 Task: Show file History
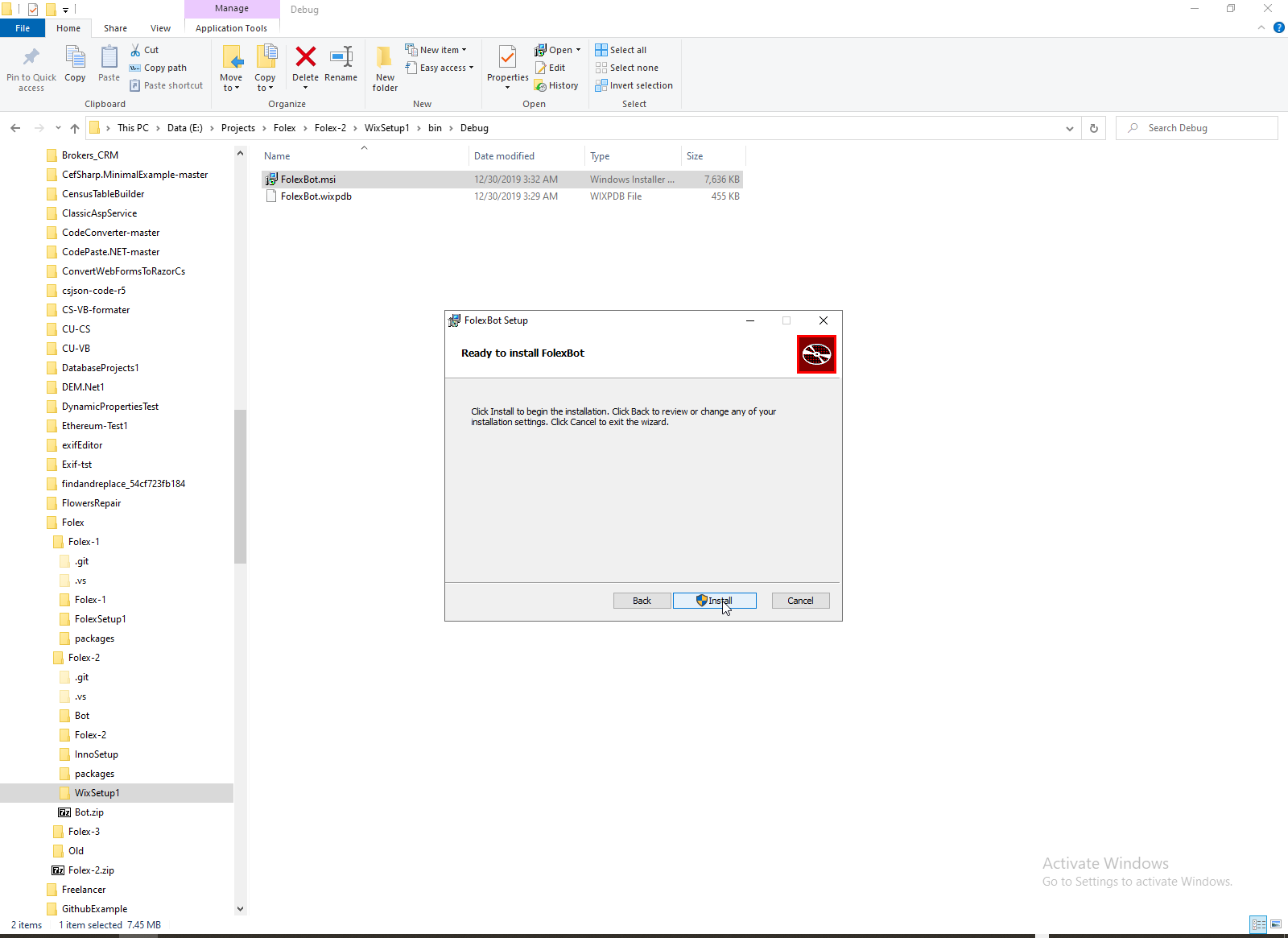coord(556,85)
